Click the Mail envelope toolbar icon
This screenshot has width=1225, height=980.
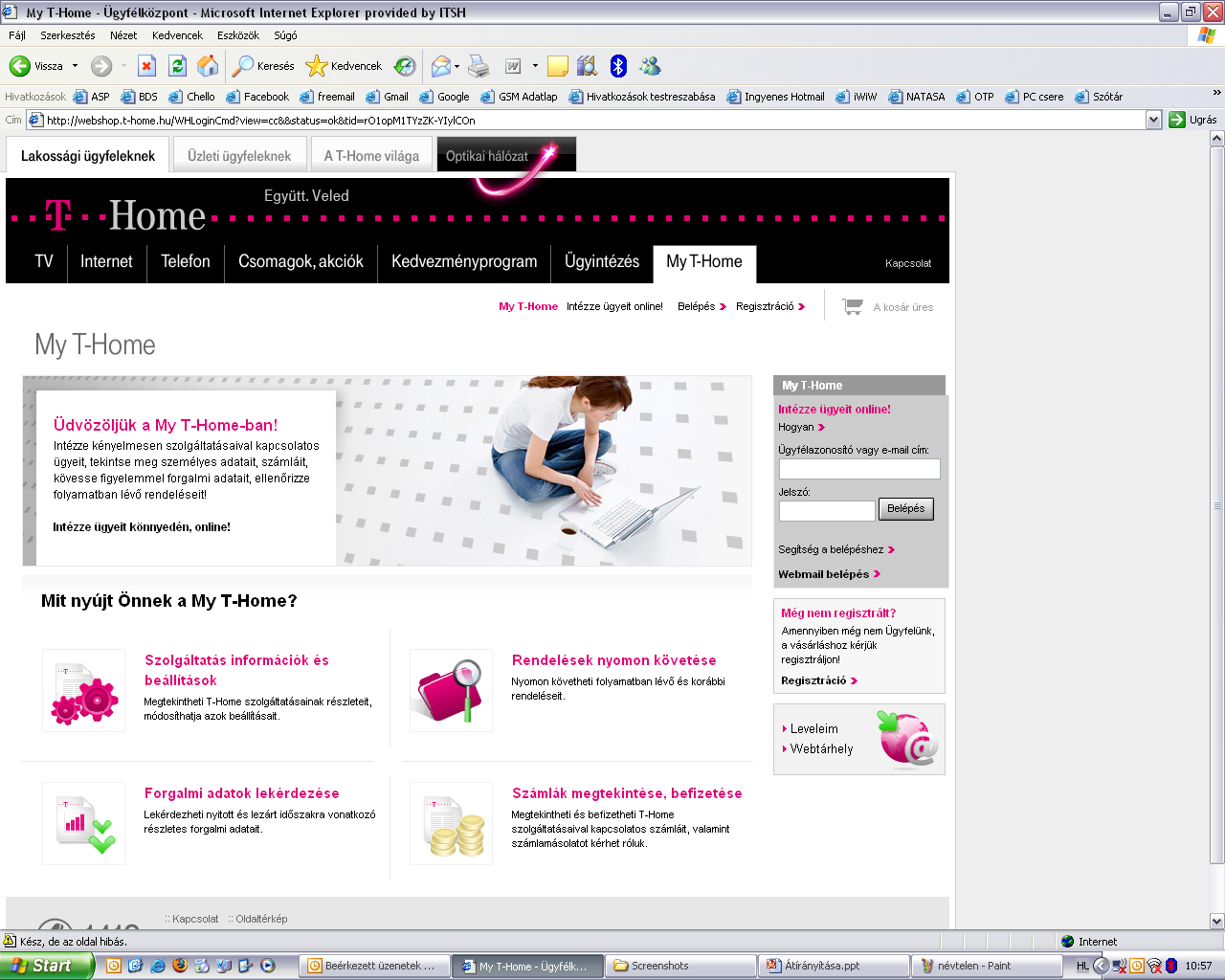coord(440,66)
